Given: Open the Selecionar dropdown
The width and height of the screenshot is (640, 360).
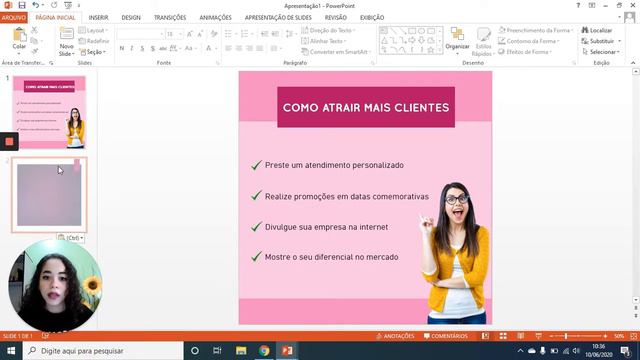Looking at the screenshot, I should pyautogui.click(x=601, y=52).
